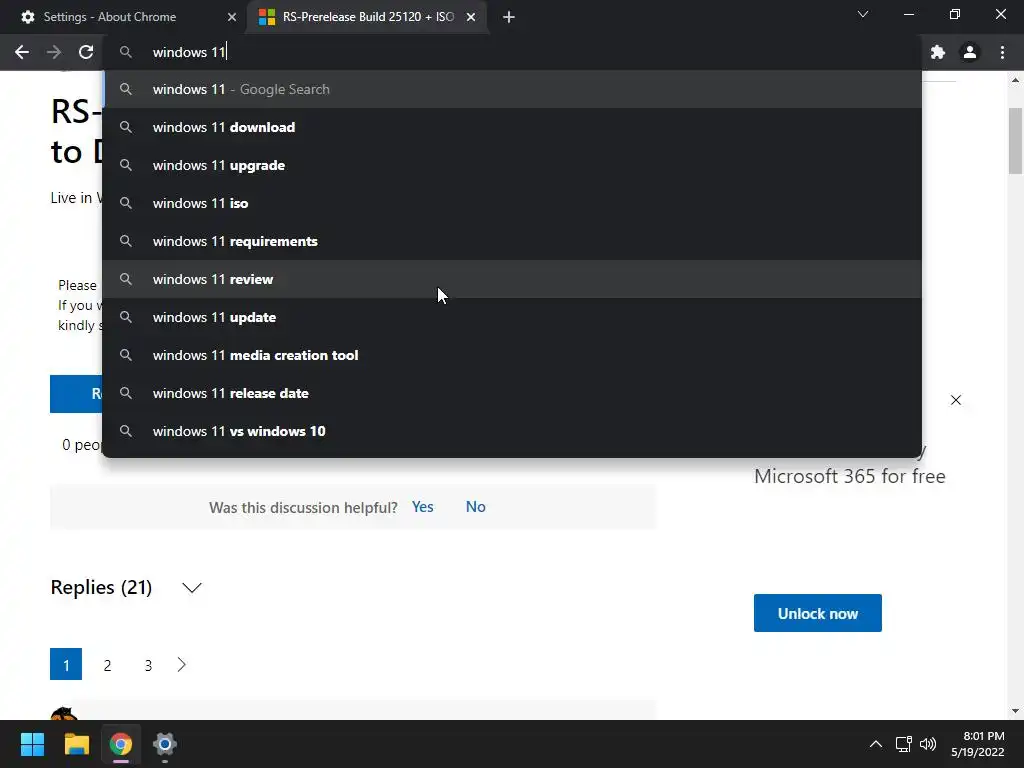Open network status tray icon
1024x768 pixels.
click(904, 744)
